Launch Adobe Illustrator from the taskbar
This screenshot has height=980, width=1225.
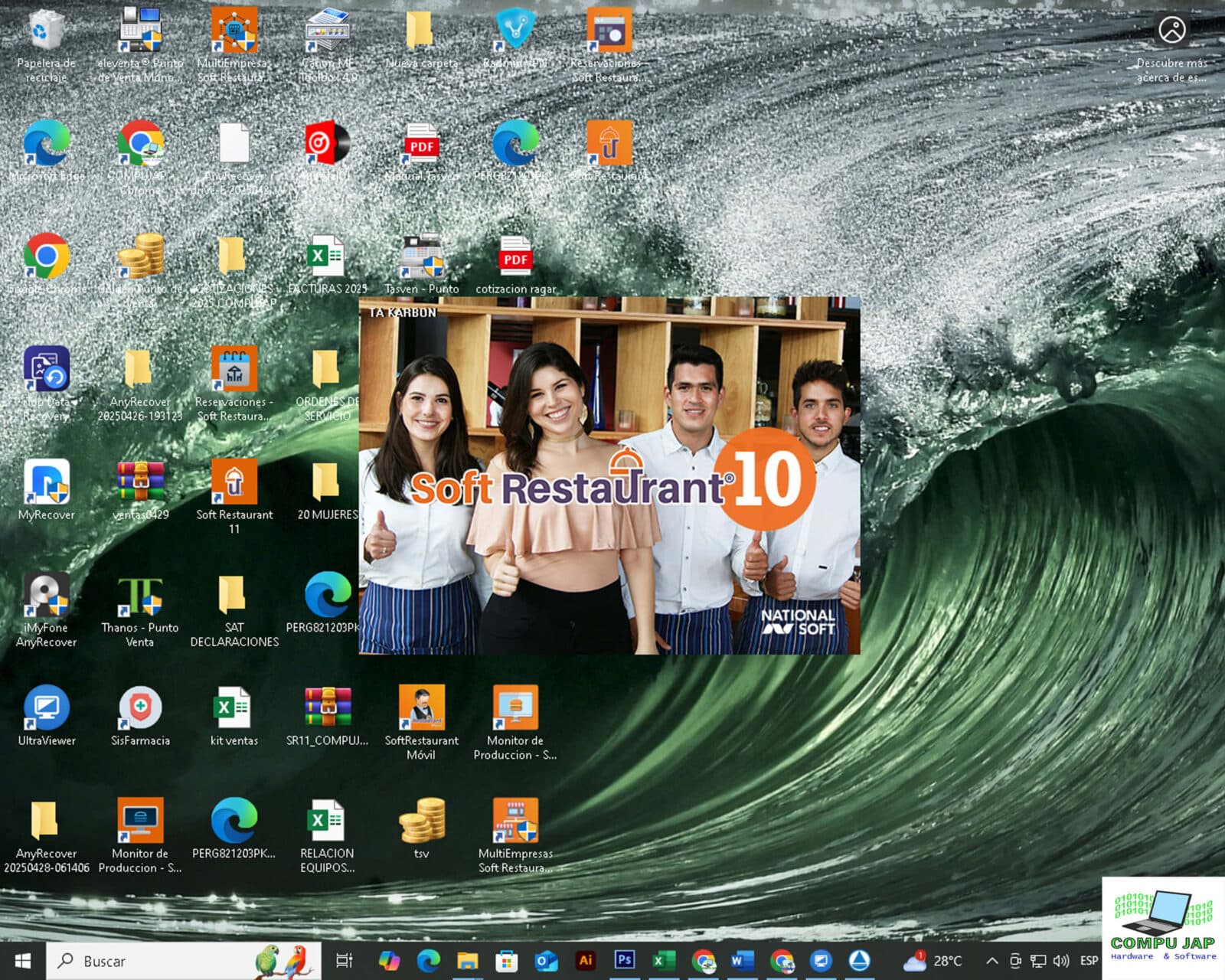[x=586, y=961]
